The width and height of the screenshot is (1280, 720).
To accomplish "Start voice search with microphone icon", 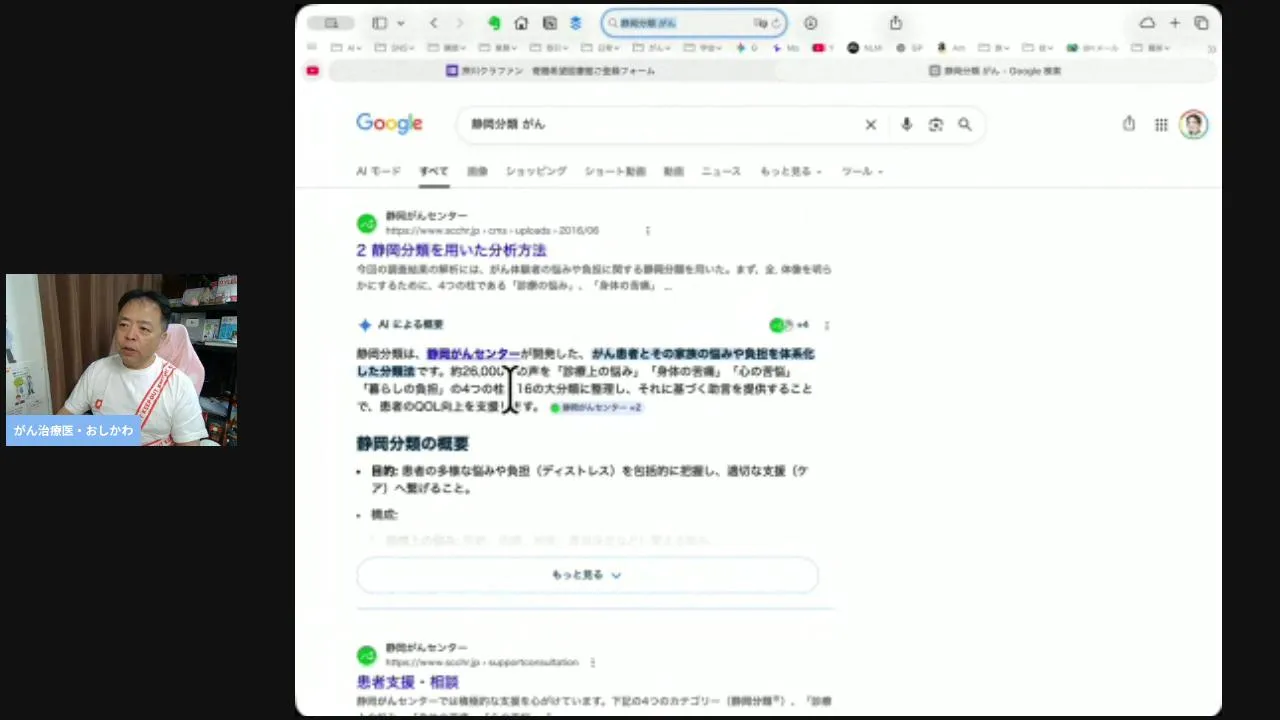I will (x=907, y=124).
